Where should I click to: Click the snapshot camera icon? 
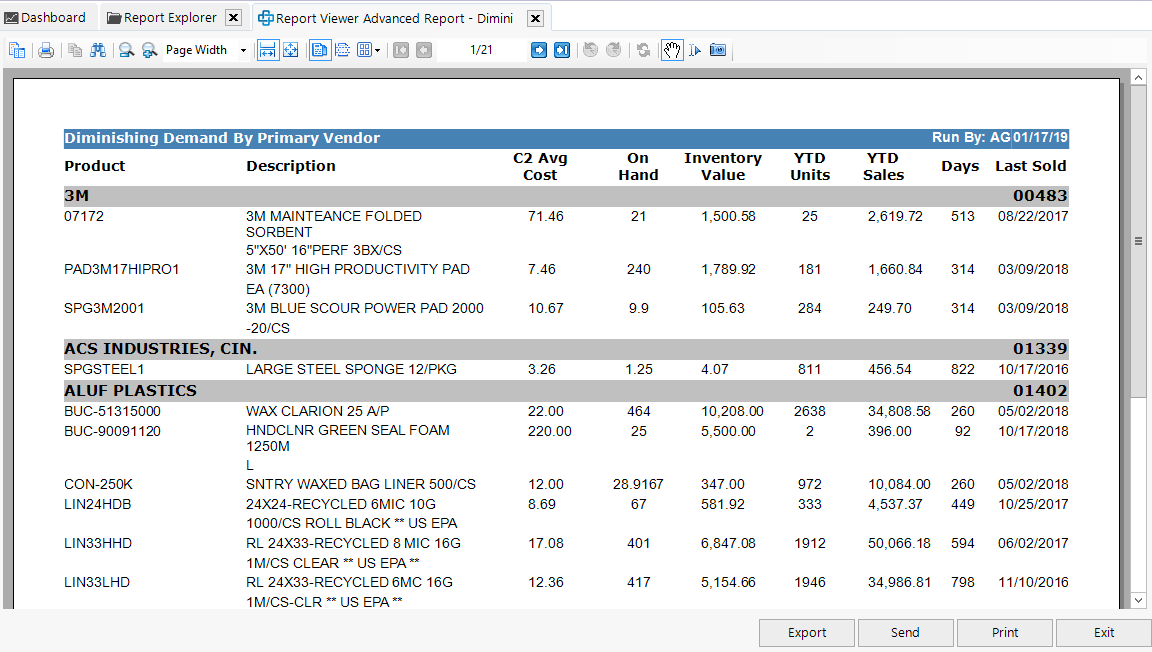(718, 49)
